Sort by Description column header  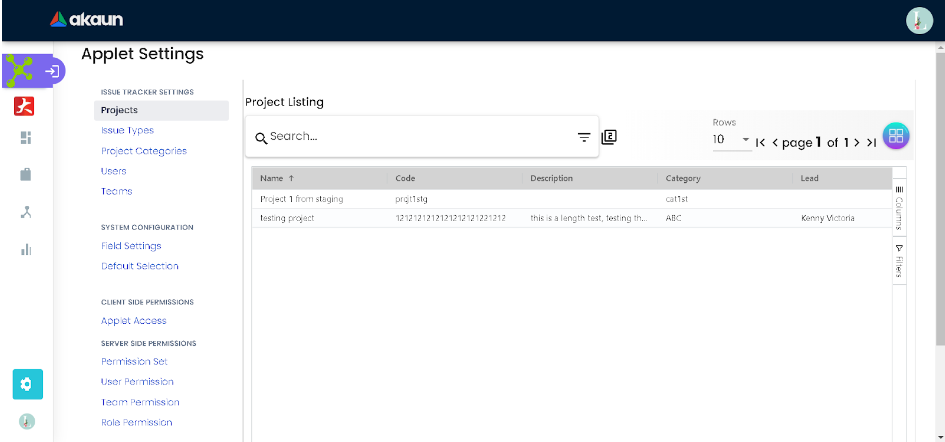coord(589,178)
